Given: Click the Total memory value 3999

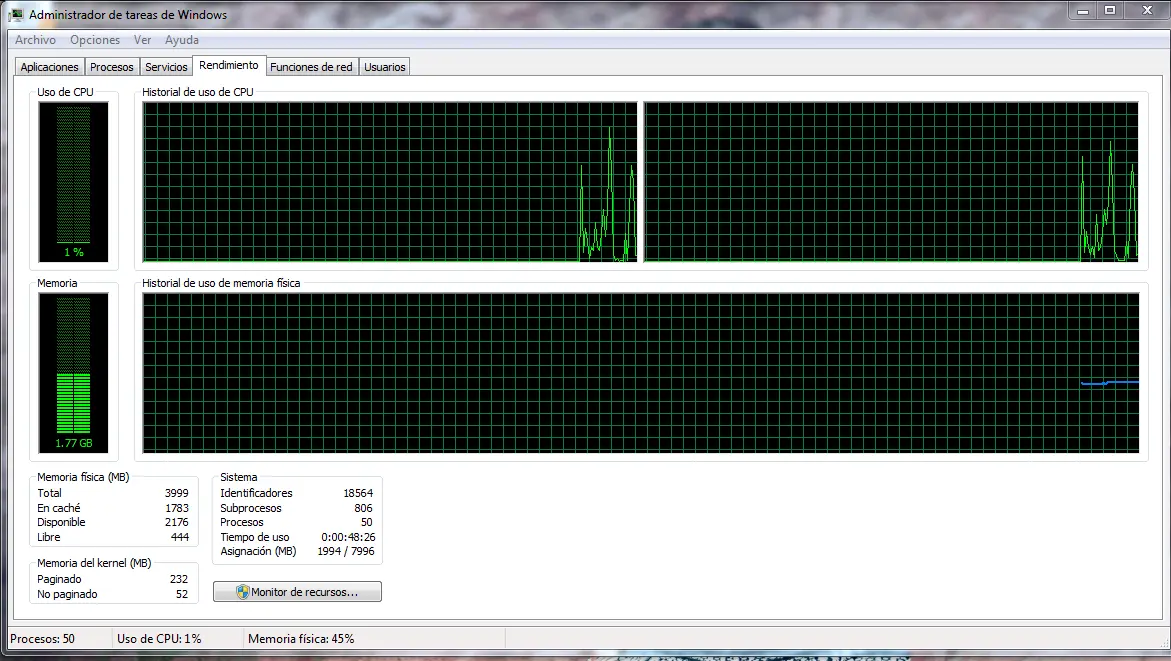Looking at the screenshot, I should click(176, 493).
